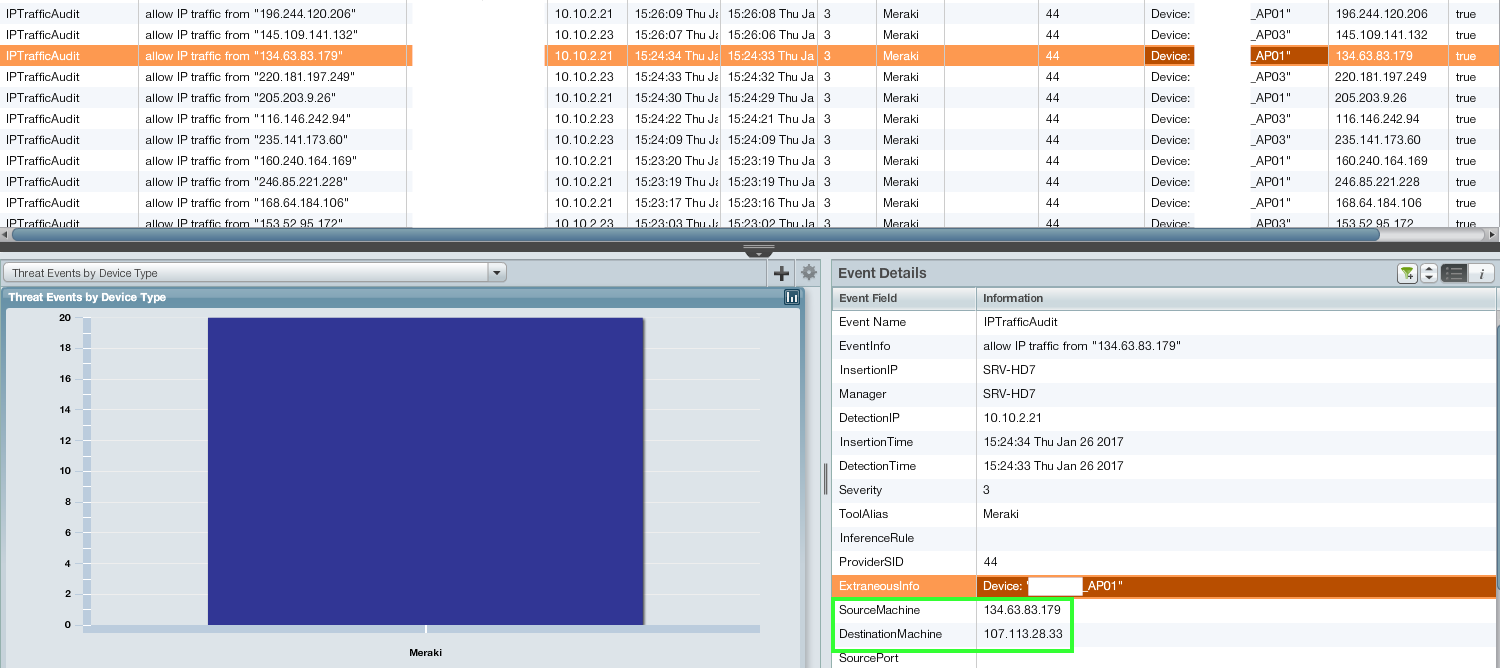Click the Device: cell in the highlighted row
1500x668 pixels.
point(1170,56)
